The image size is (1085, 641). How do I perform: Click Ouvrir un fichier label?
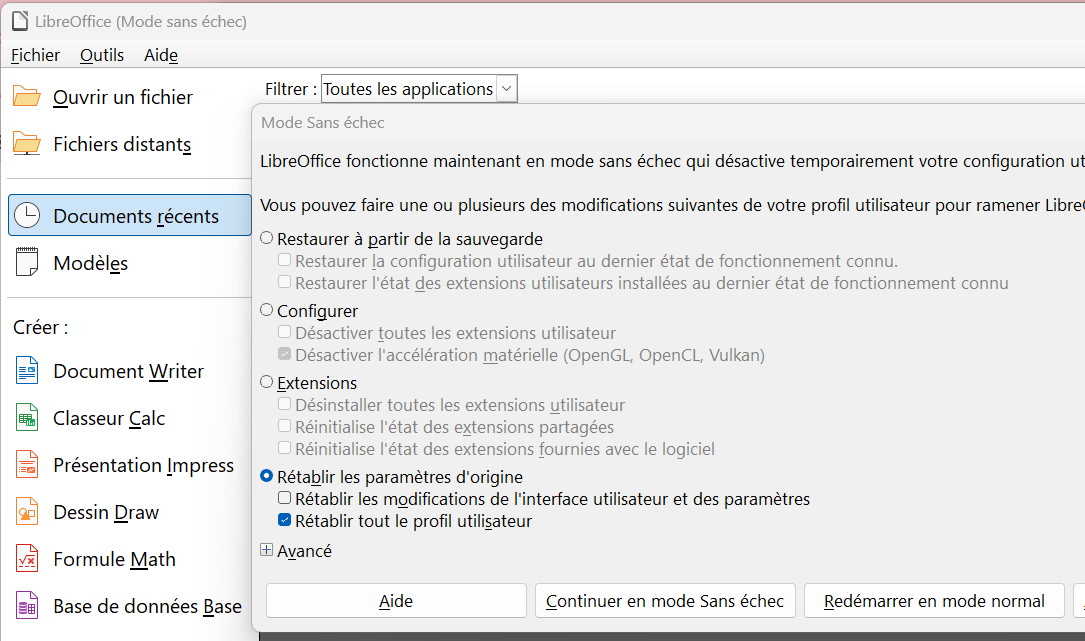[122, 97]
